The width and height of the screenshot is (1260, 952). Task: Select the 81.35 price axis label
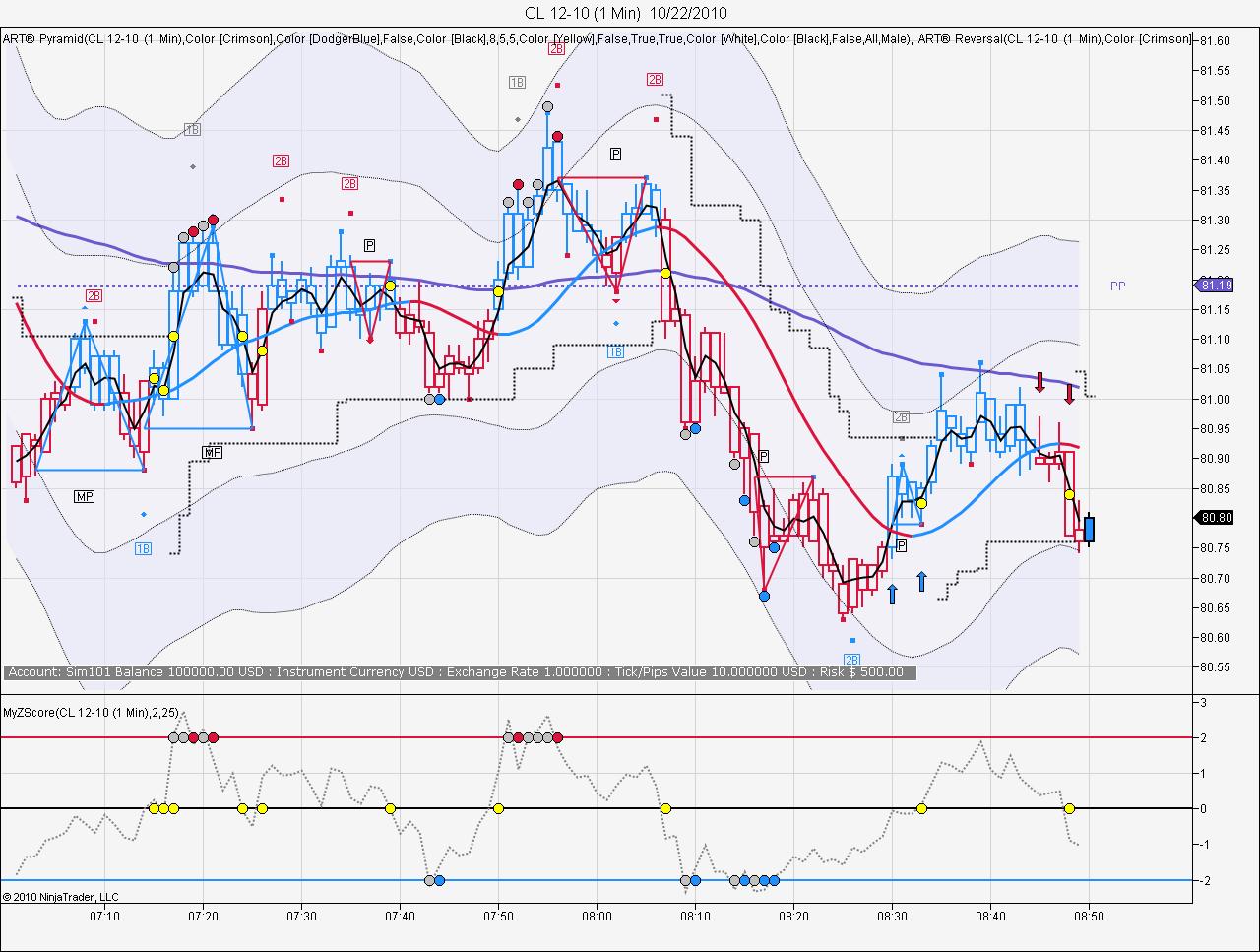click(1217, 190)
